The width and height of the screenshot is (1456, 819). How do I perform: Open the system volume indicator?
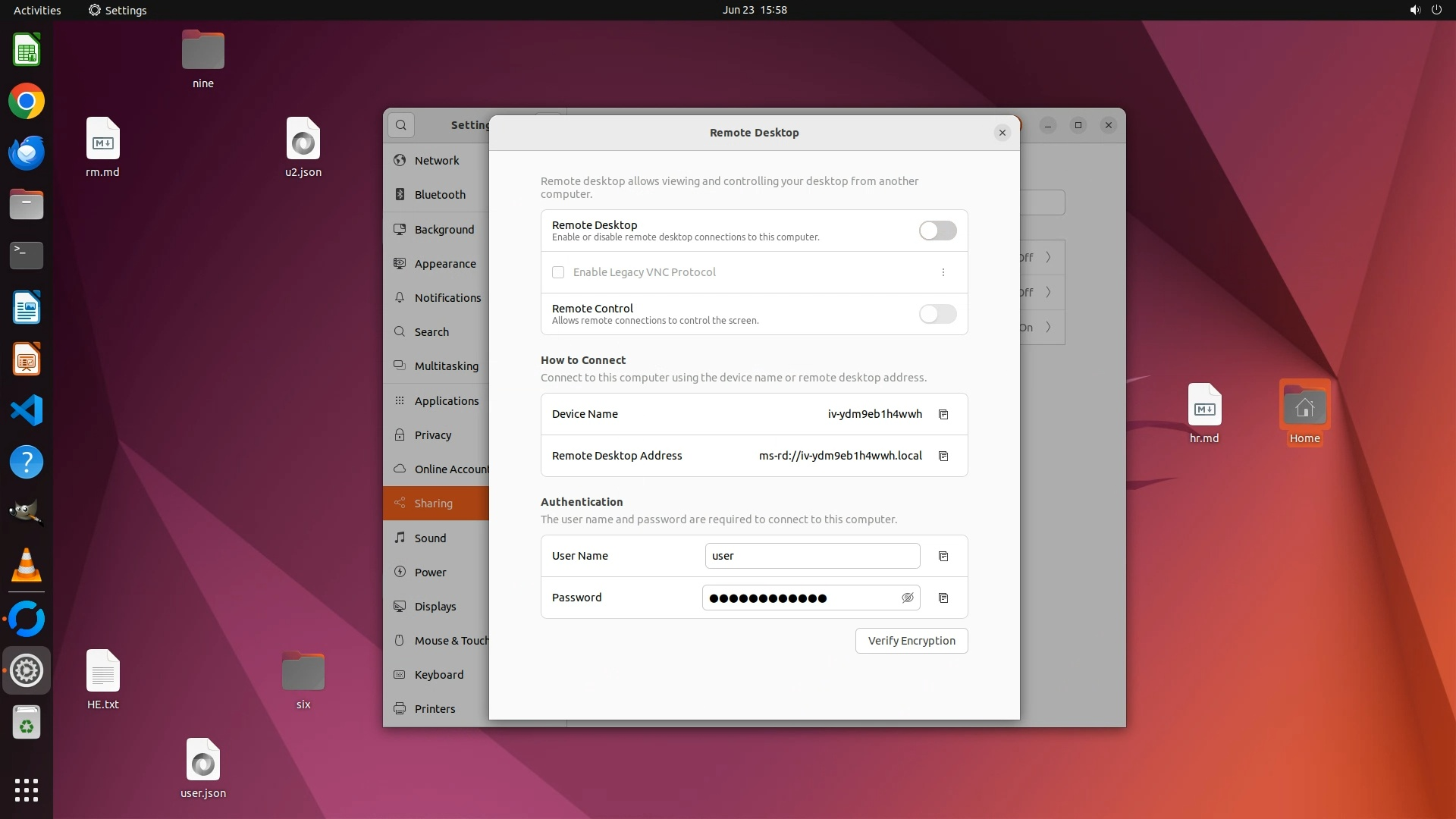coord(1414,10)
